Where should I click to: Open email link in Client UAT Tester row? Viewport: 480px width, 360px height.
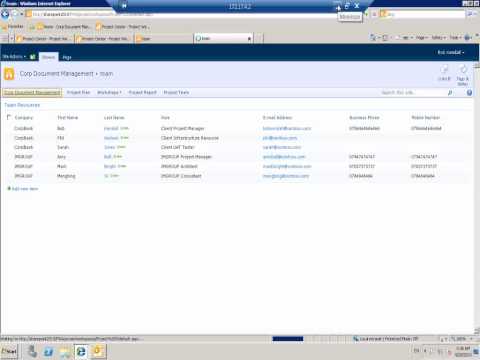tap(282, 147)
